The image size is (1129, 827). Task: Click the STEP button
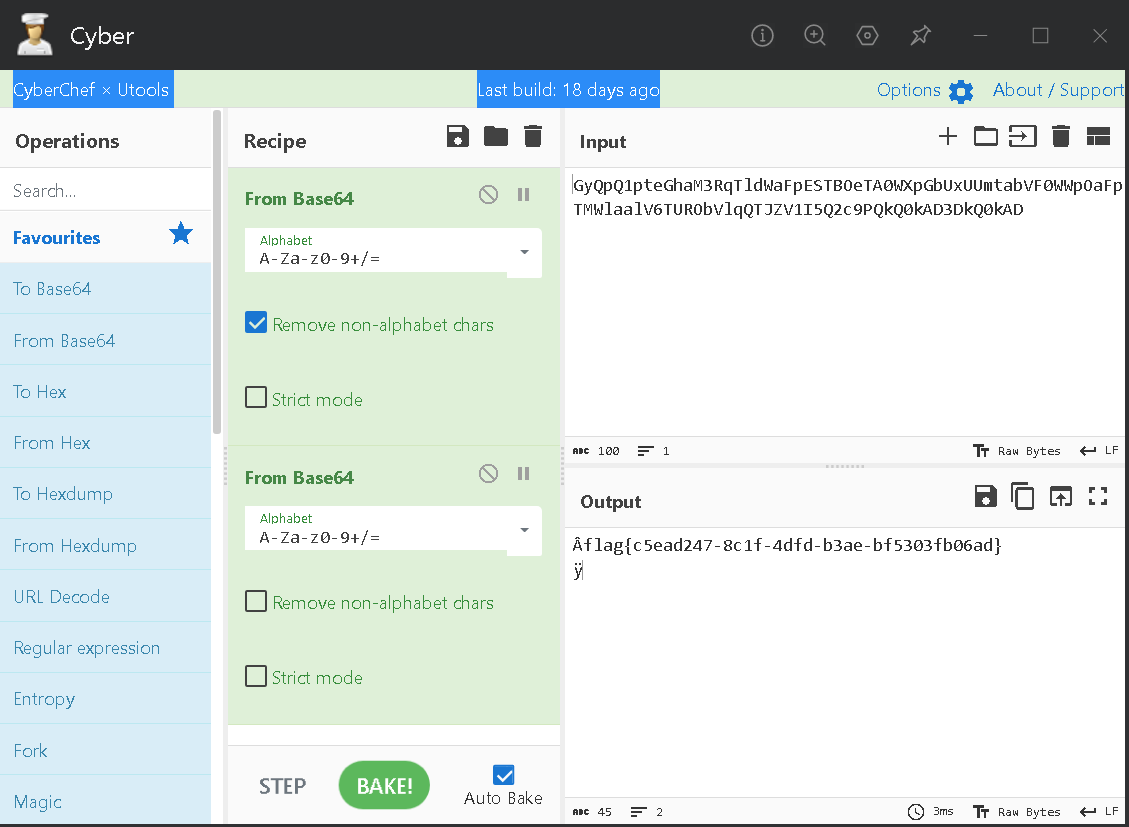coord(282,786)
